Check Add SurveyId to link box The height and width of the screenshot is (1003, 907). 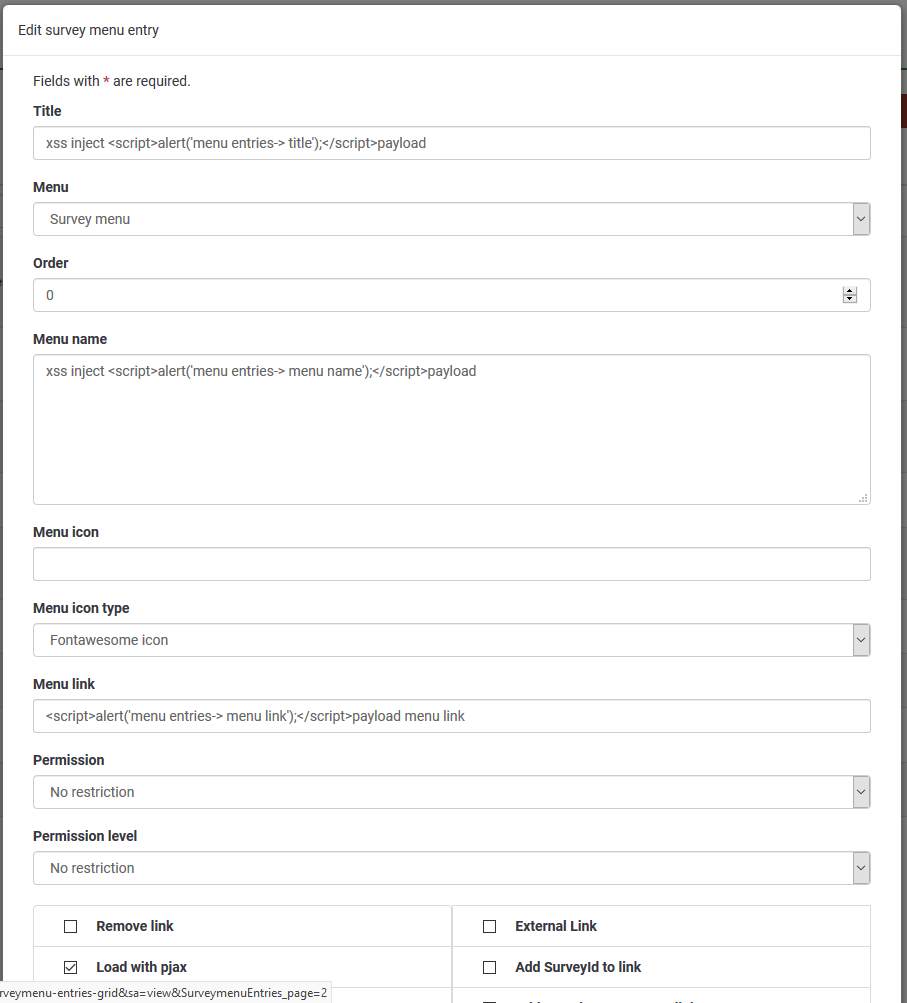(490, 968)
